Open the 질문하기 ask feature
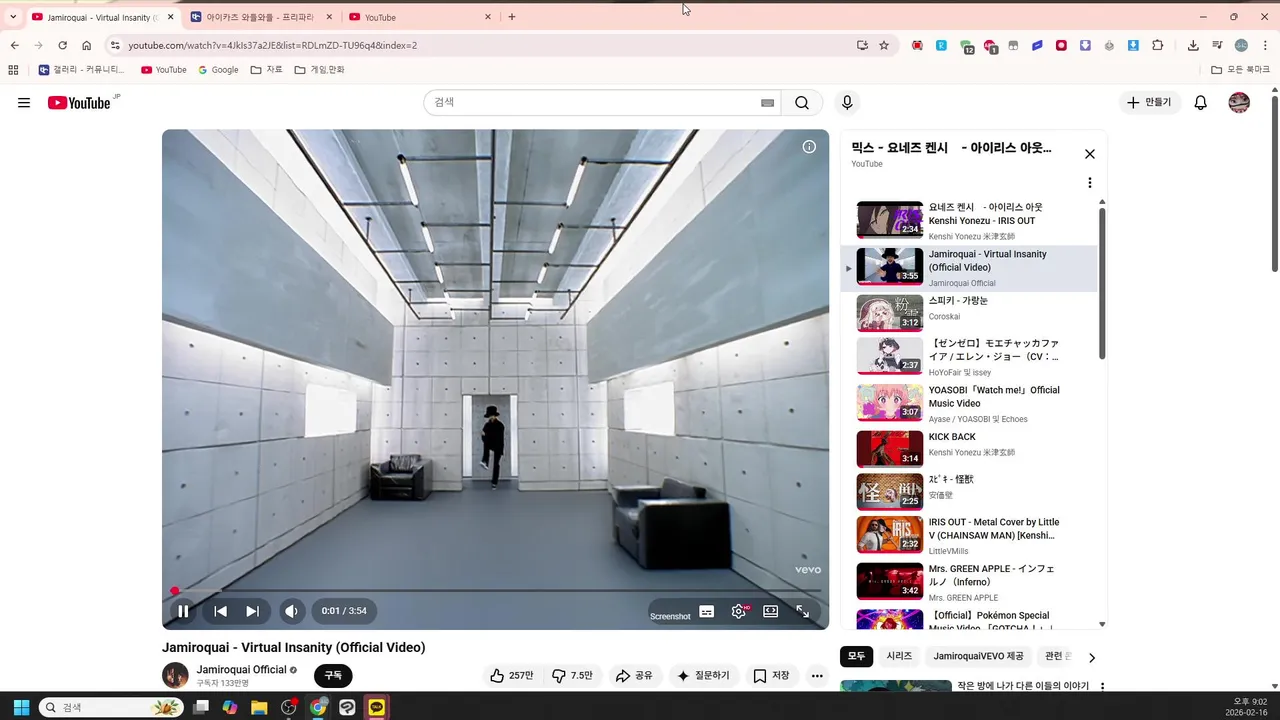The height and width of the screenshot is (720, 1280). tap(704, 676)
